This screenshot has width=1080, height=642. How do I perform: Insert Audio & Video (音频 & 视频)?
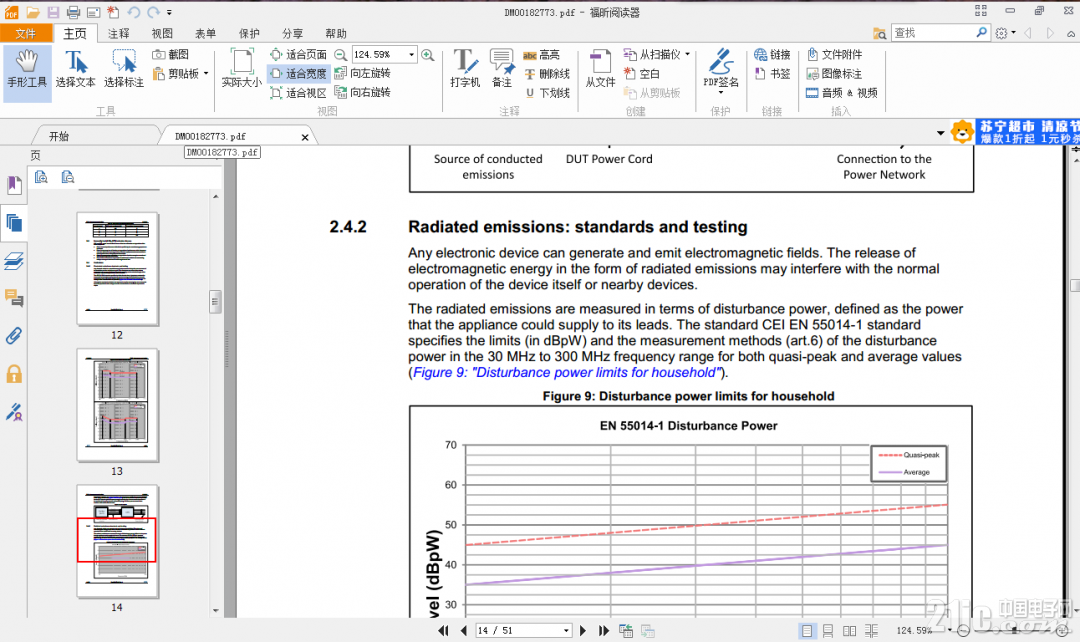tap(842, 92)
